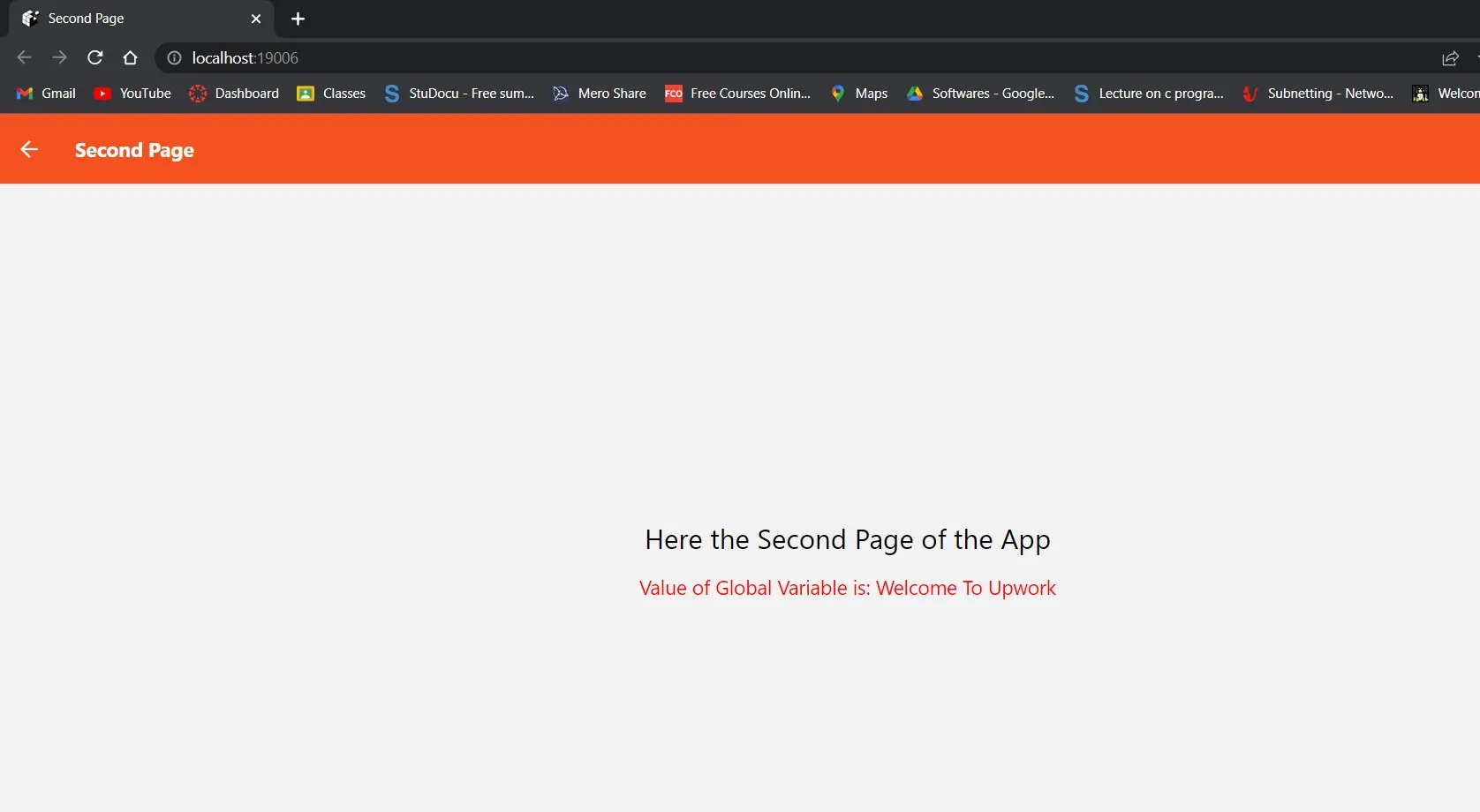
Task: Open the YouTube bookmark
Action: tap(132, 93)
